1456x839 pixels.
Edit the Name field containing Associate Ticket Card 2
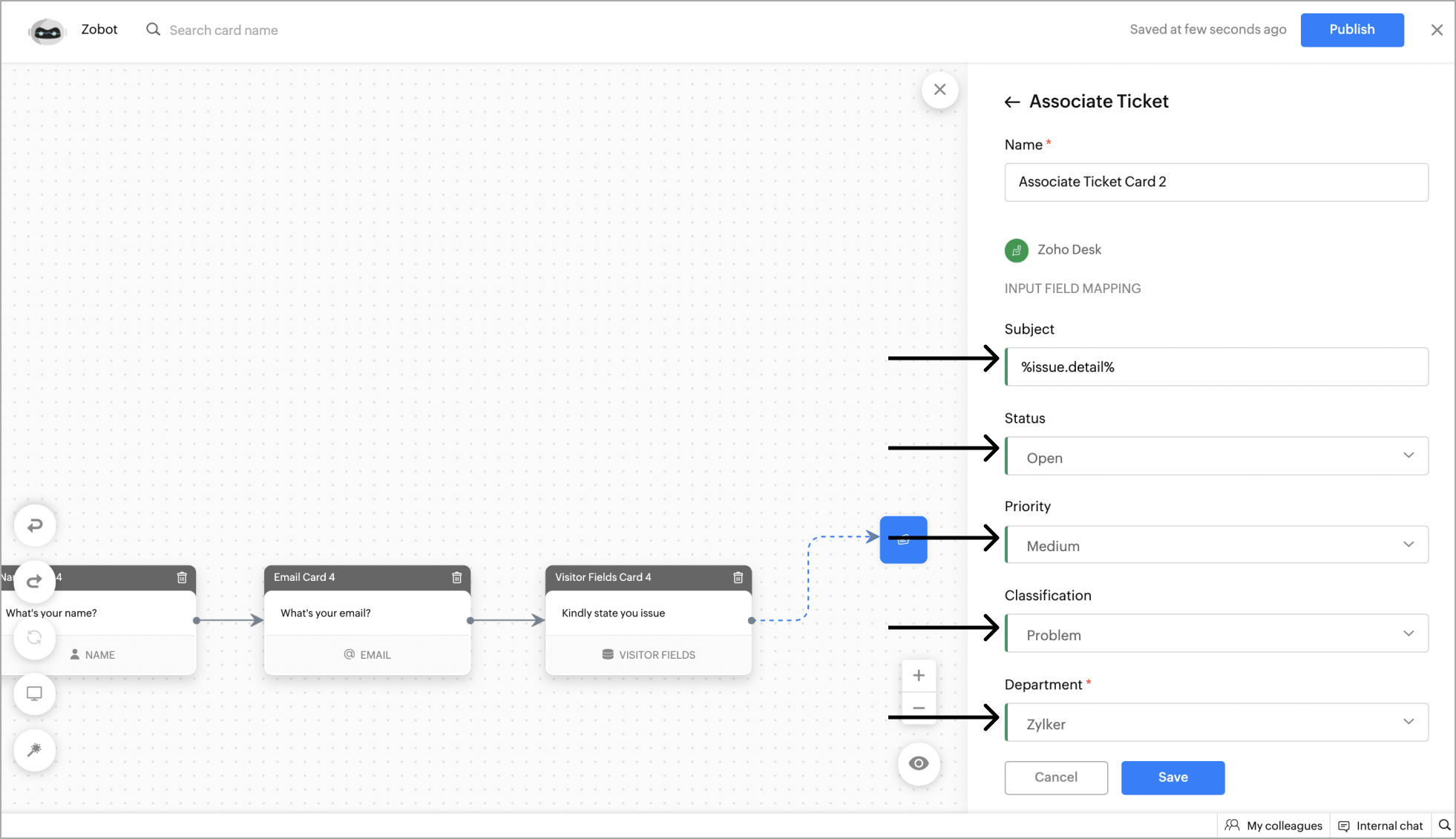(x=1216, y=182)
